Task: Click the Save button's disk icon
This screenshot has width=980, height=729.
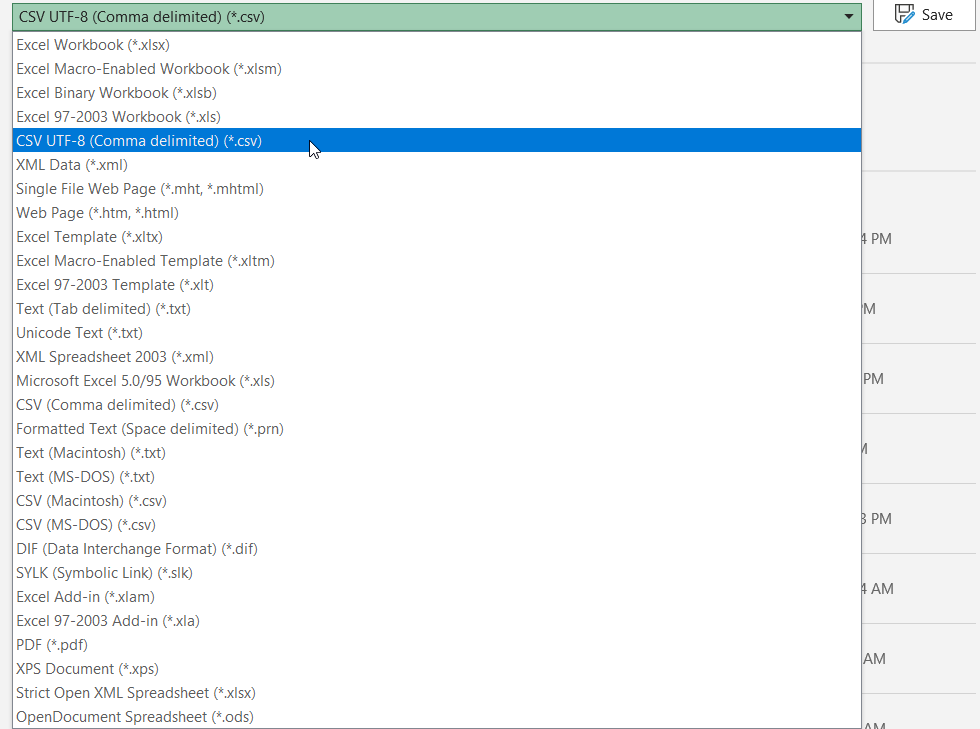Action: tap(904, 14)
